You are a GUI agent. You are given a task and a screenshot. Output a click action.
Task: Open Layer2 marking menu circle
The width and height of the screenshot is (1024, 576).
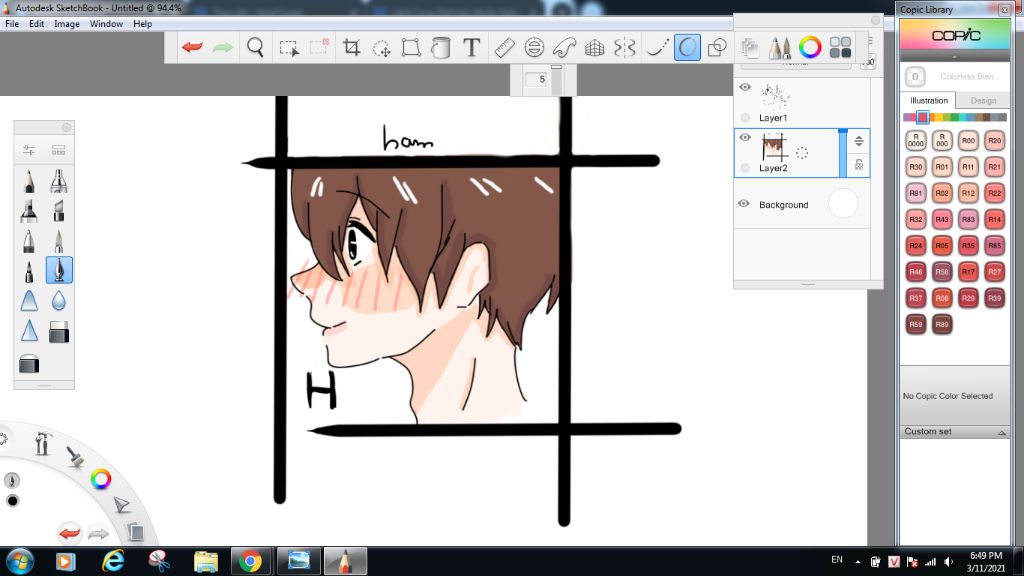pyautogui.click(x=802, y=153)
